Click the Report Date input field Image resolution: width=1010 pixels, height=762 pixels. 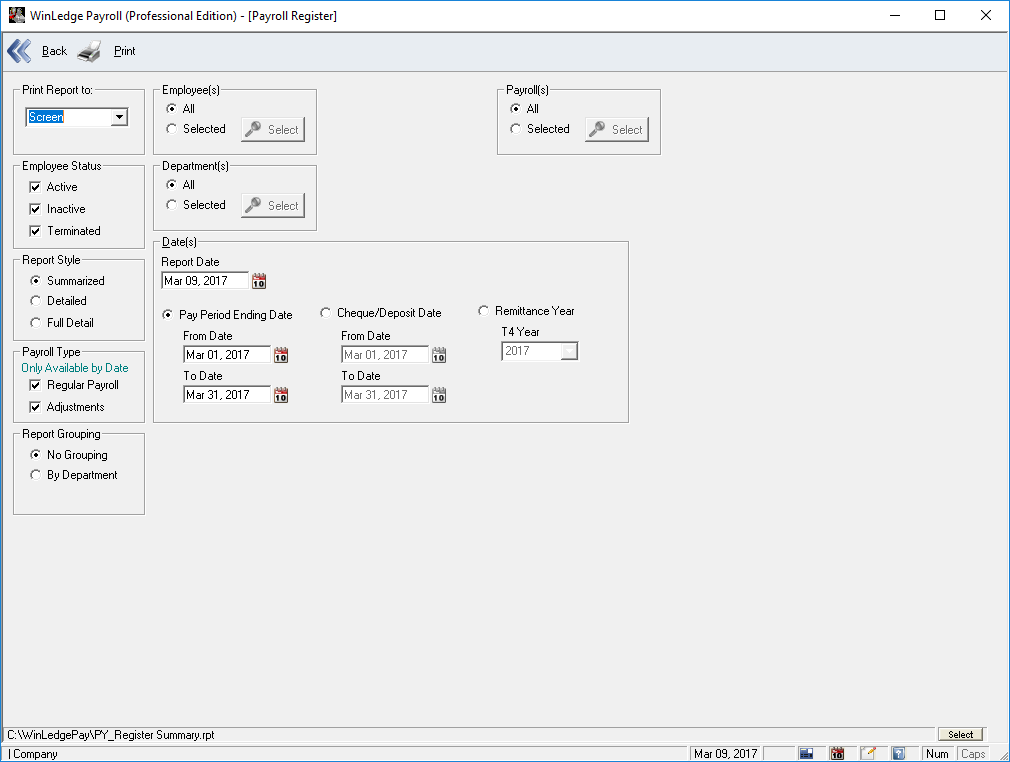point(204,281)
